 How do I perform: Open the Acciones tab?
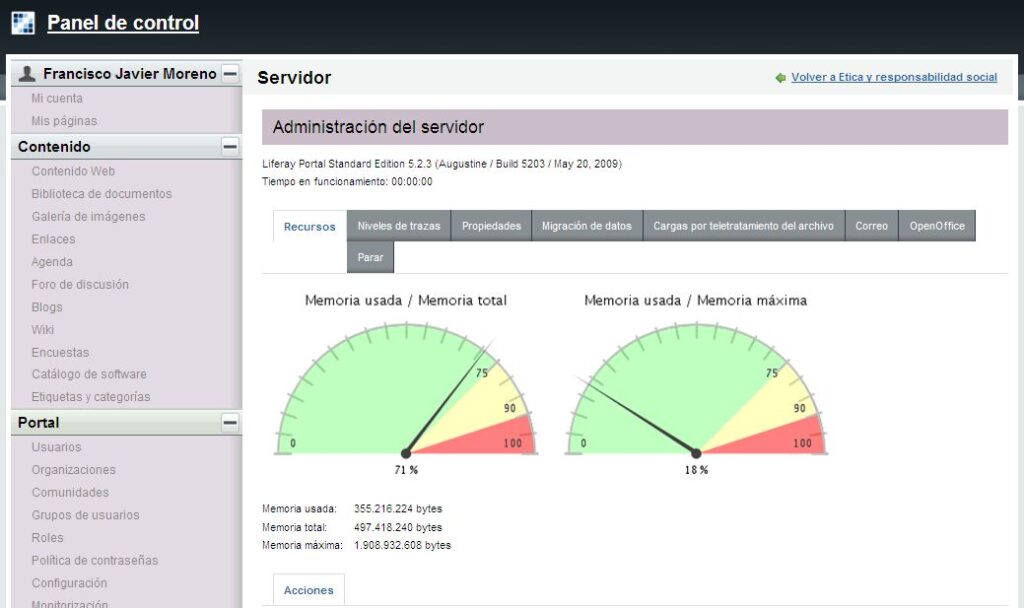(x=308, y=590)
